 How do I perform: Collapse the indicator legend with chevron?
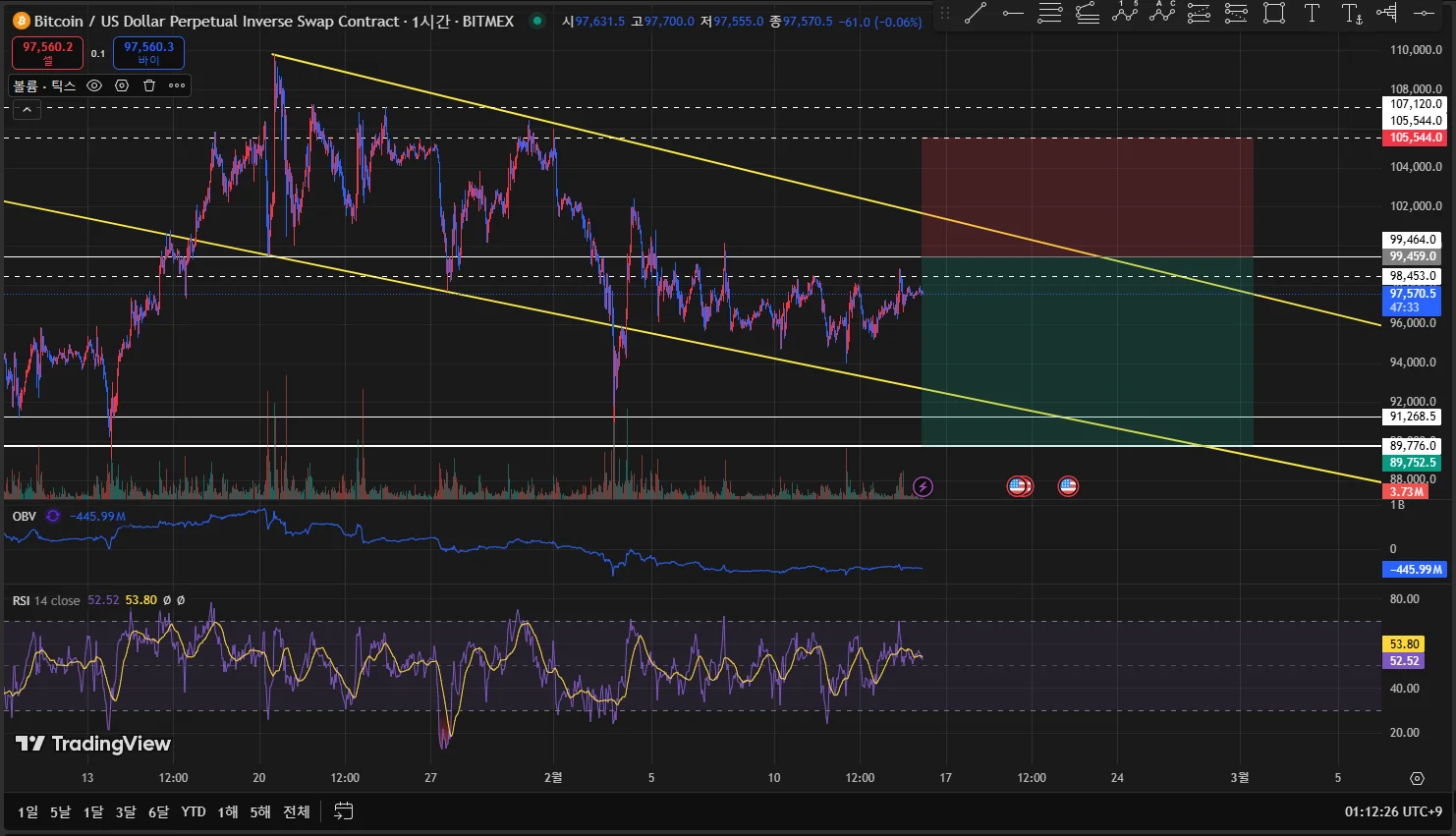27,110
